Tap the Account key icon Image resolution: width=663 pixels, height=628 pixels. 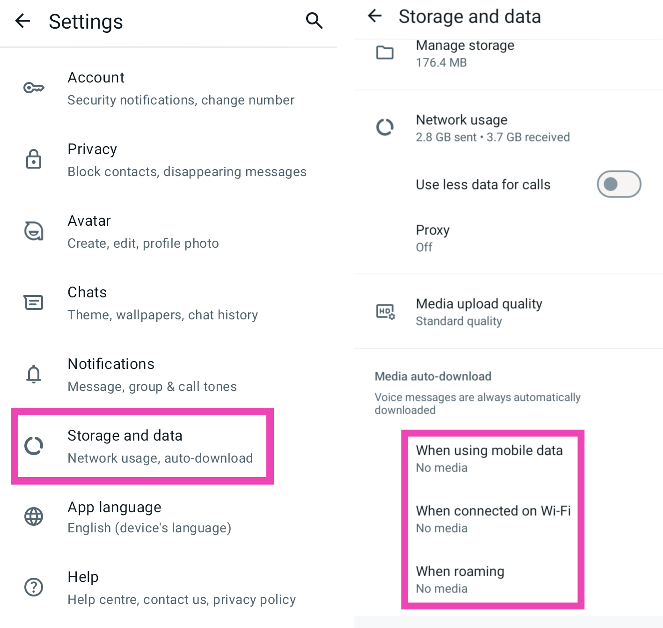click(33, 88)
